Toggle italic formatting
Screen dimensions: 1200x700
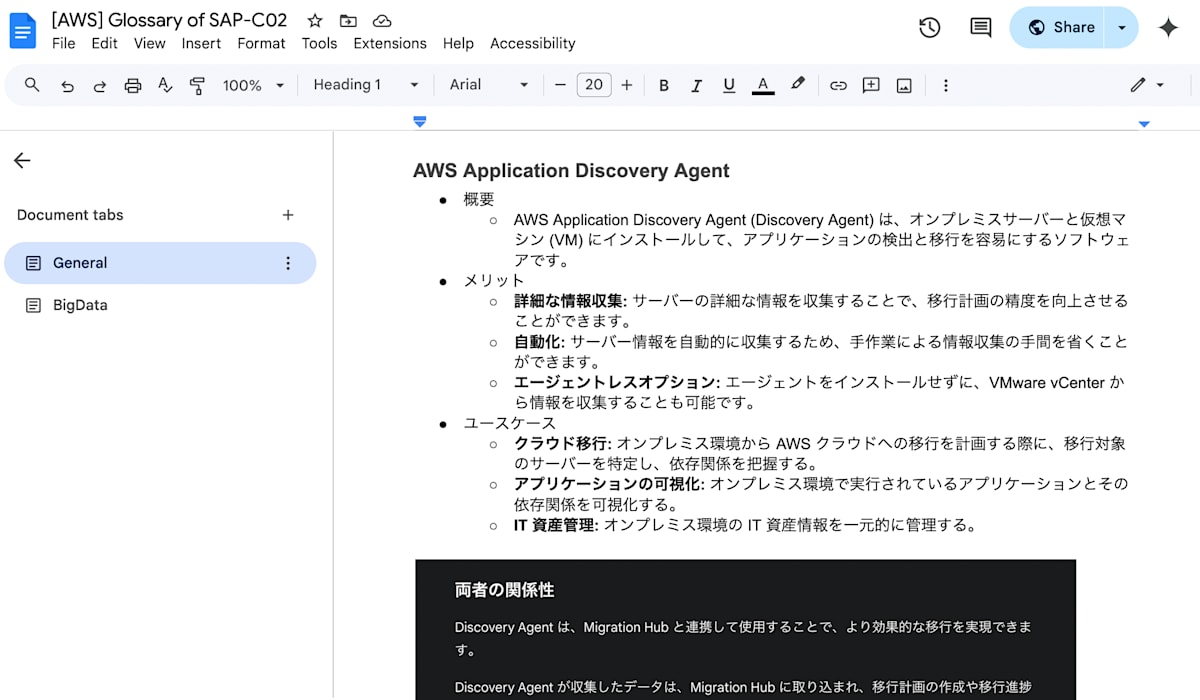(696, 86)
